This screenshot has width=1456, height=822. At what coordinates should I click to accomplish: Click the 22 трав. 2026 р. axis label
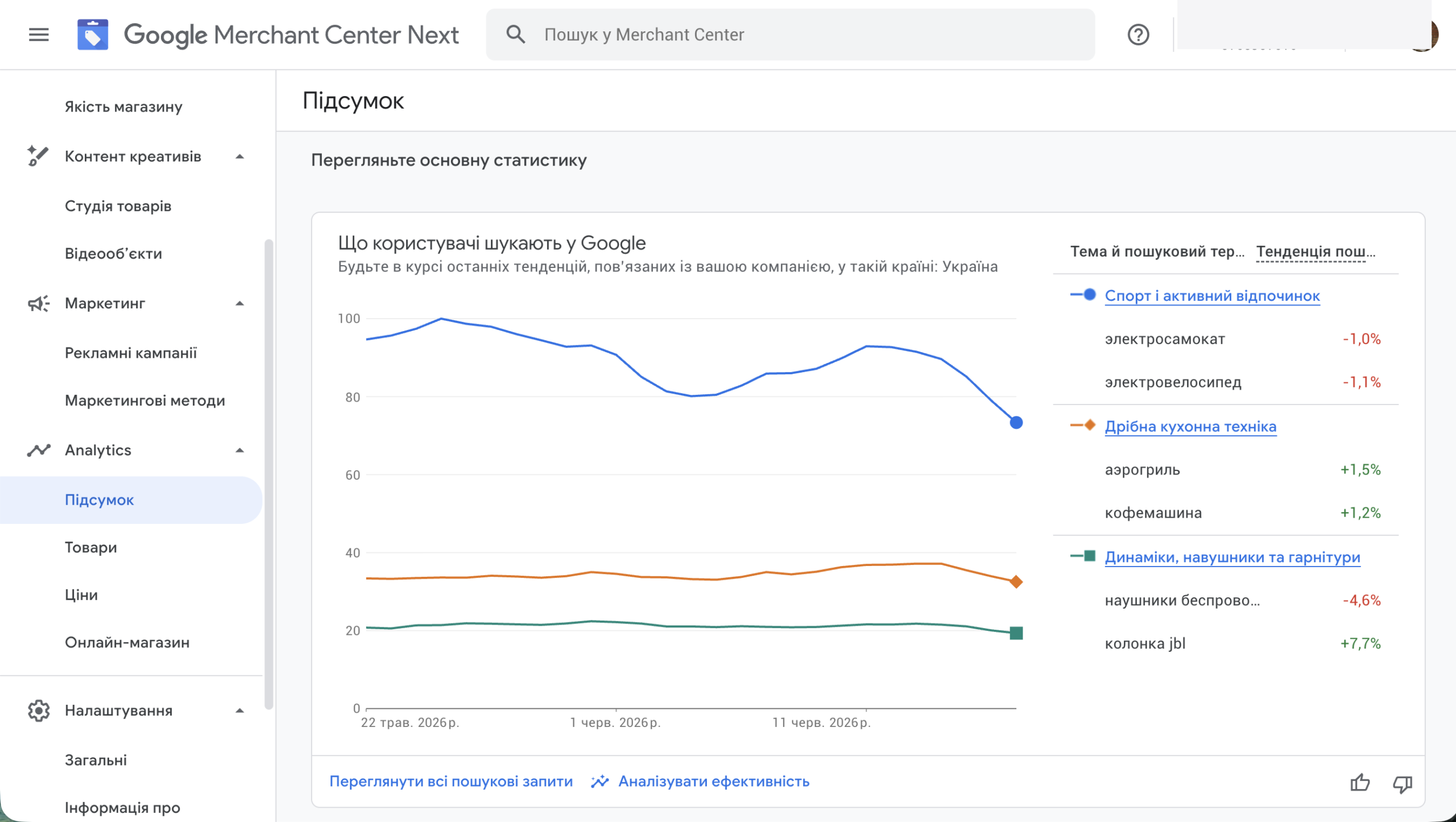pyautogui.click(x=409, y=722)
